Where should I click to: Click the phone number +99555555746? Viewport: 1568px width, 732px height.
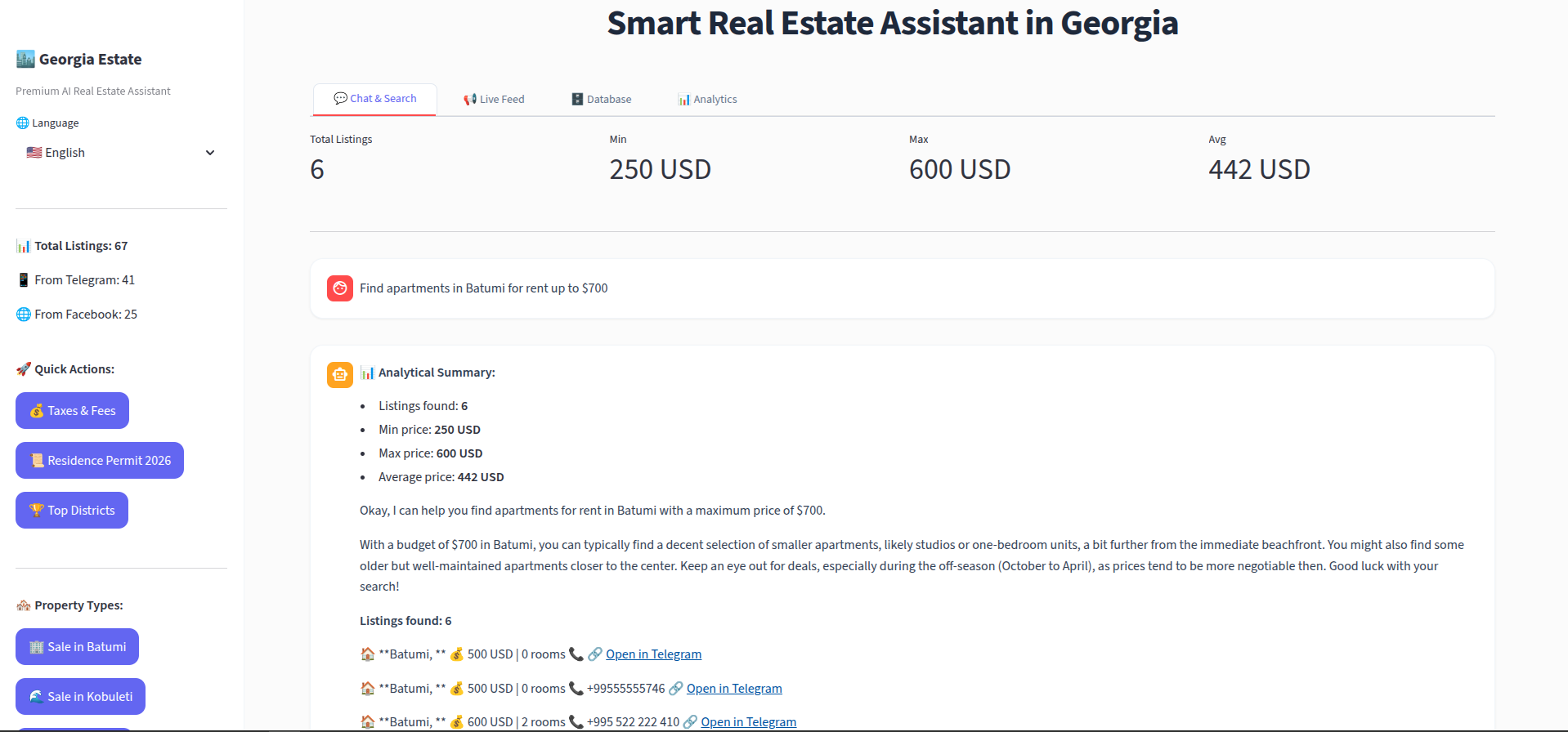[626, 689]
